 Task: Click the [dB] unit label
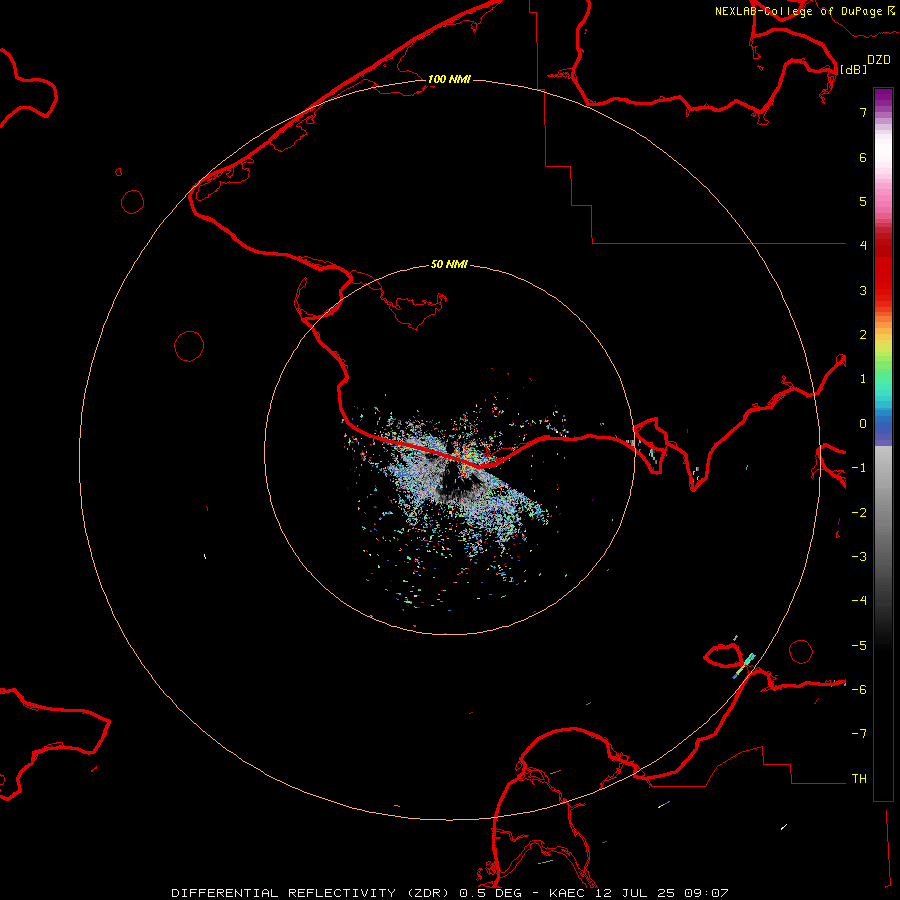point(853,69)
